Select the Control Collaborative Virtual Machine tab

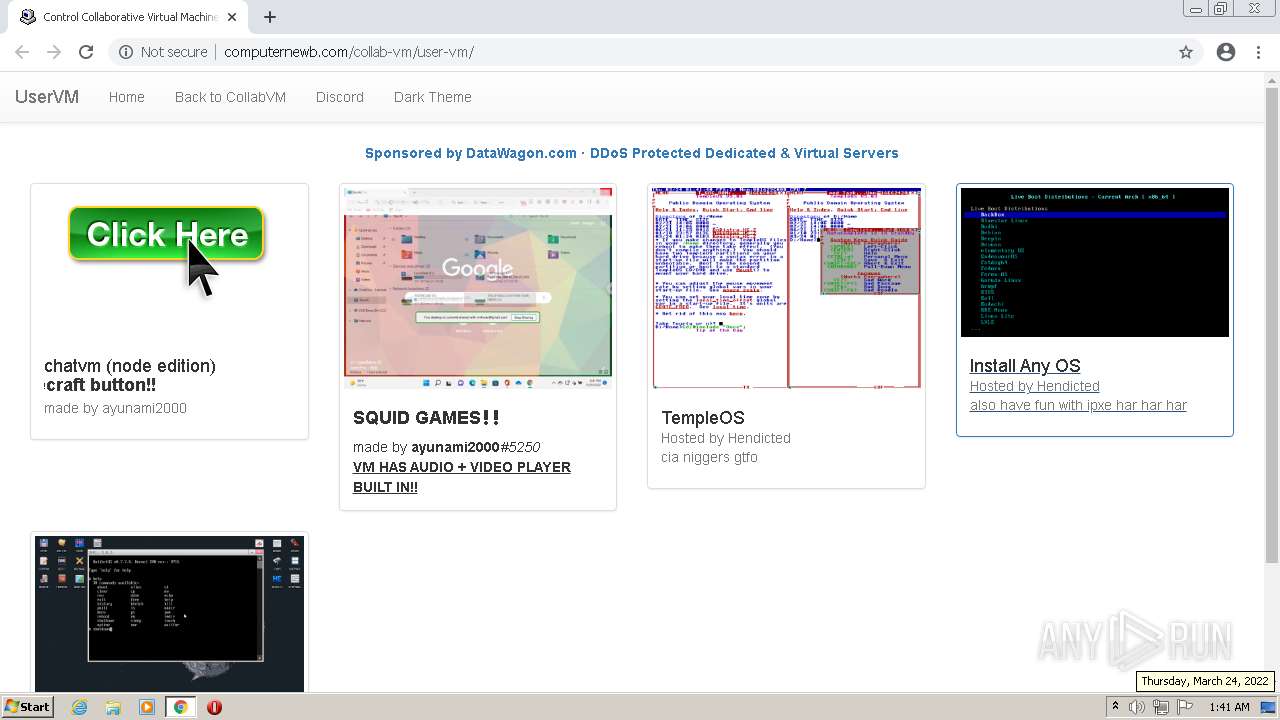click(x=130, y=17)
